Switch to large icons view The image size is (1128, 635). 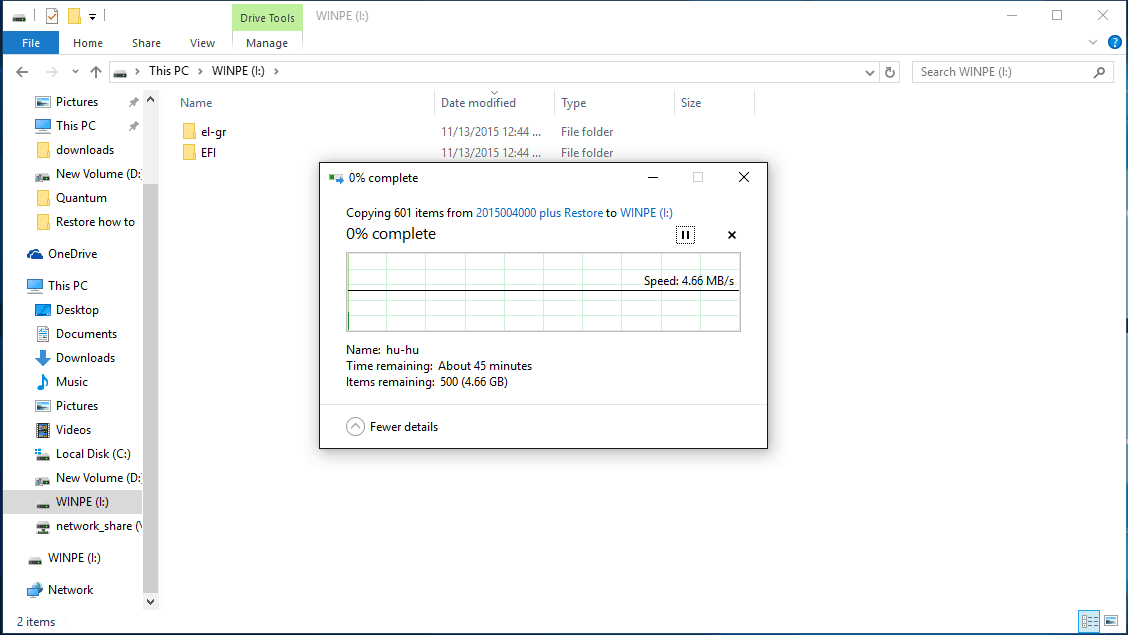[1111, 622]
